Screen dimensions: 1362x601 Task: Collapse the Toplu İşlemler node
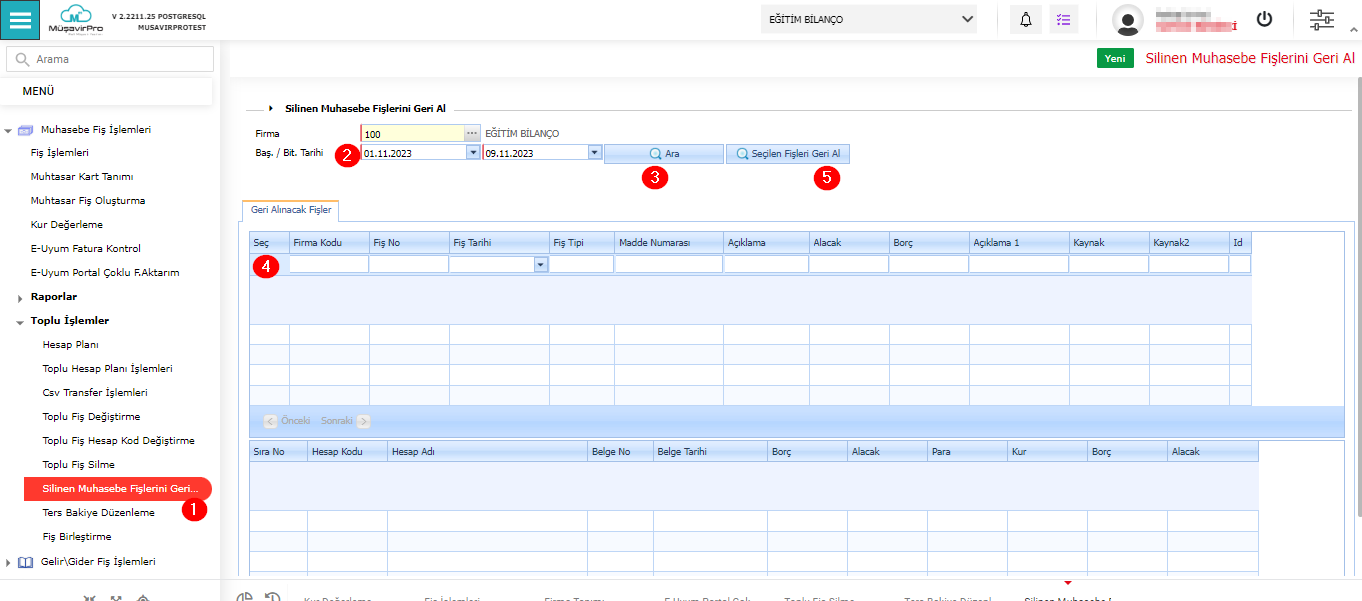coord(20,322)
